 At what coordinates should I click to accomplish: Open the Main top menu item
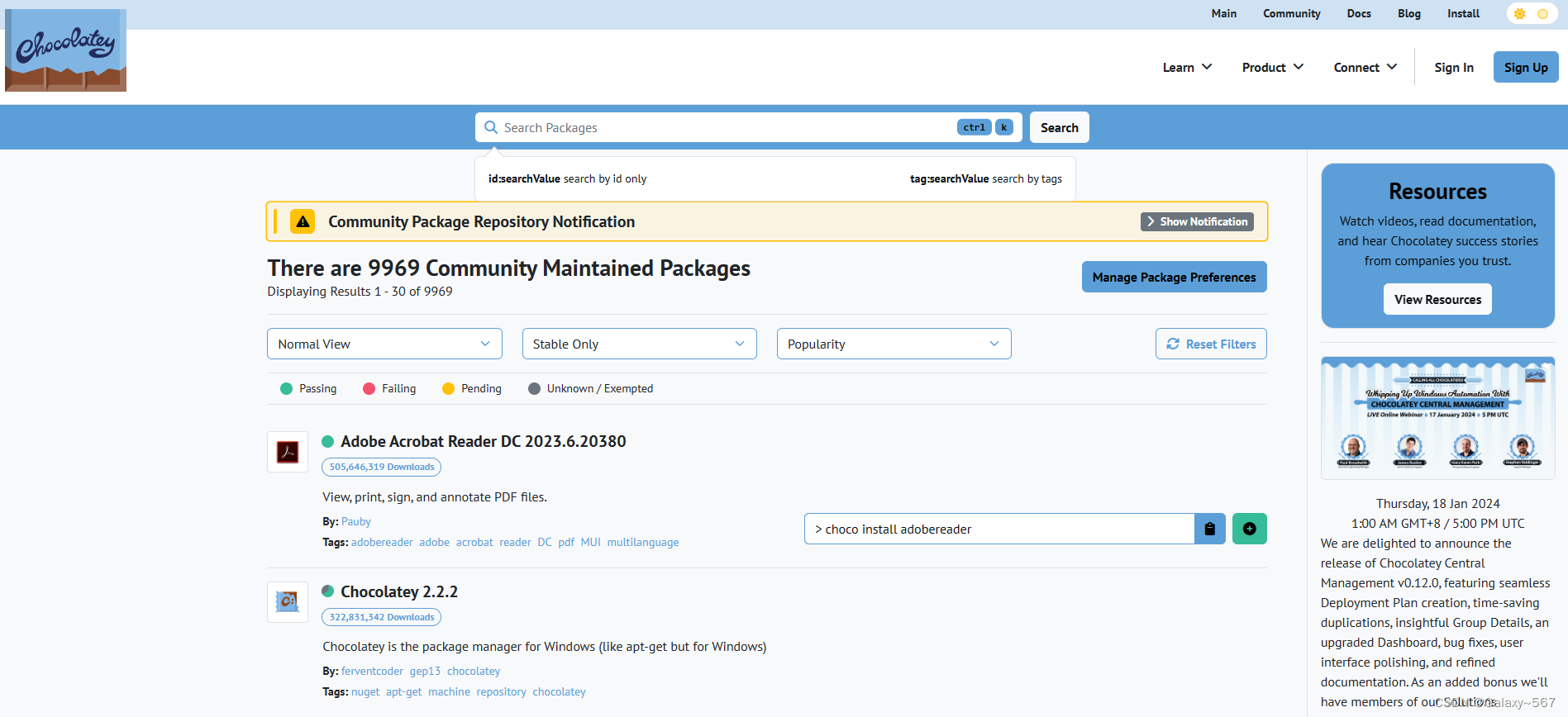[x=1224, y=13]
